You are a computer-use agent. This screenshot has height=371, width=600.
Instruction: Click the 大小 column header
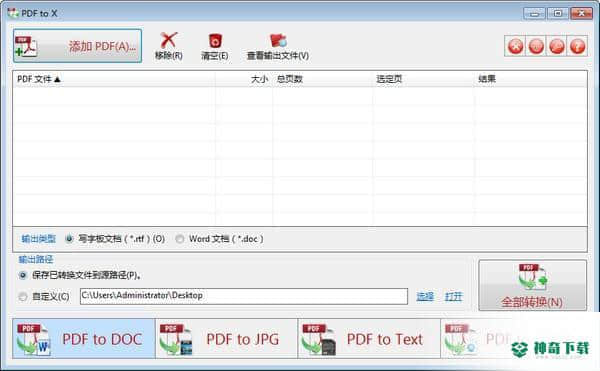(244, 79)
